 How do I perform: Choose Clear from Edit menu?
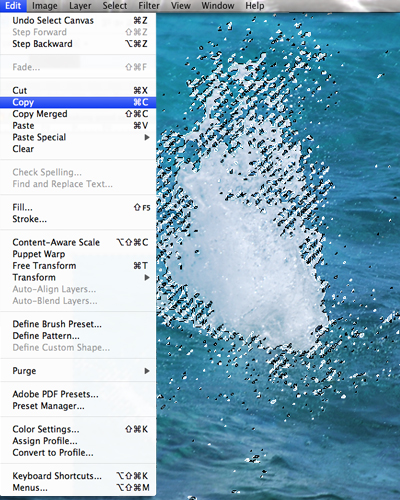78,149
